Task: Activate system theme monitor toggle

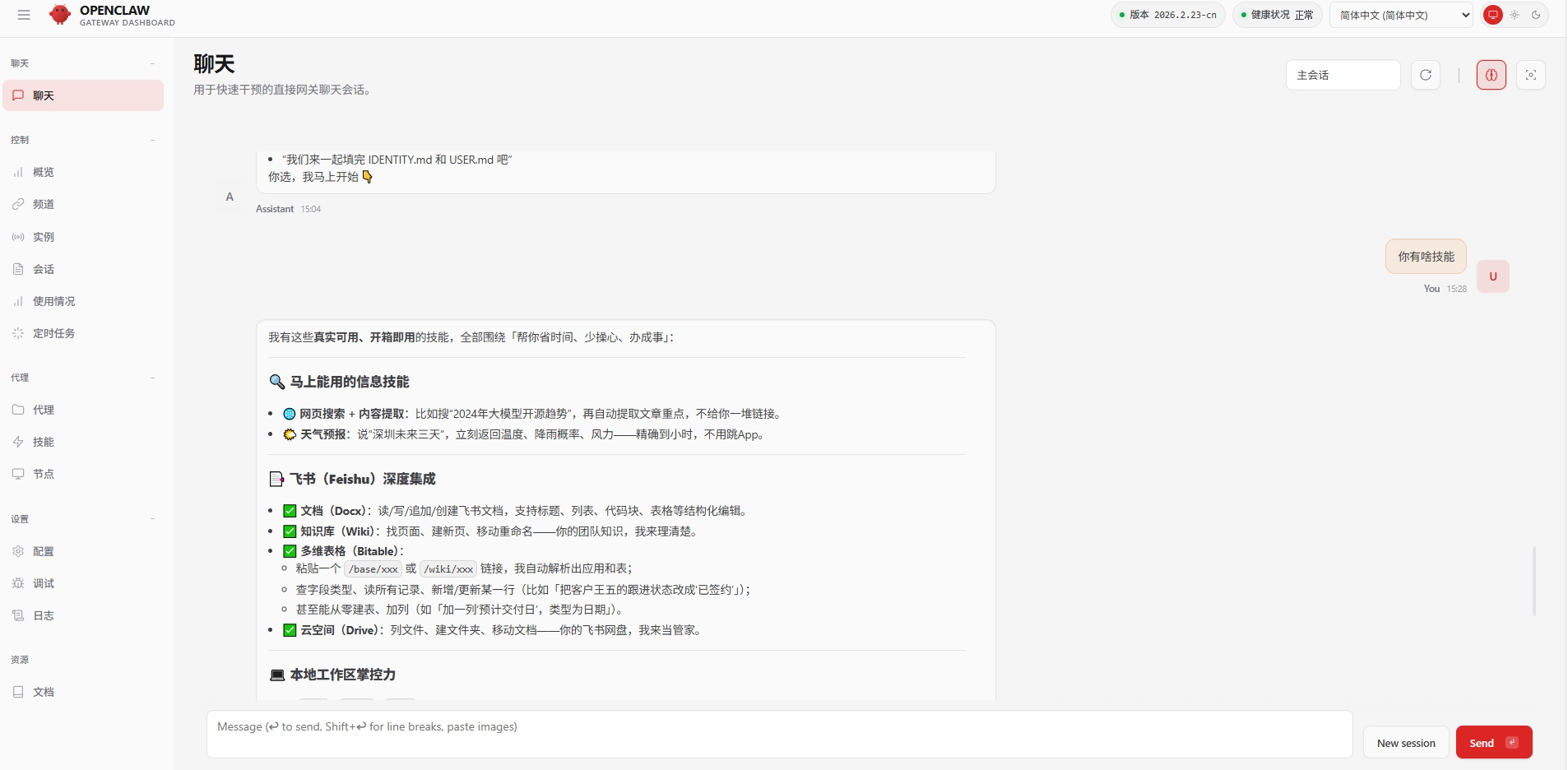Action: tap(1493, 15)
